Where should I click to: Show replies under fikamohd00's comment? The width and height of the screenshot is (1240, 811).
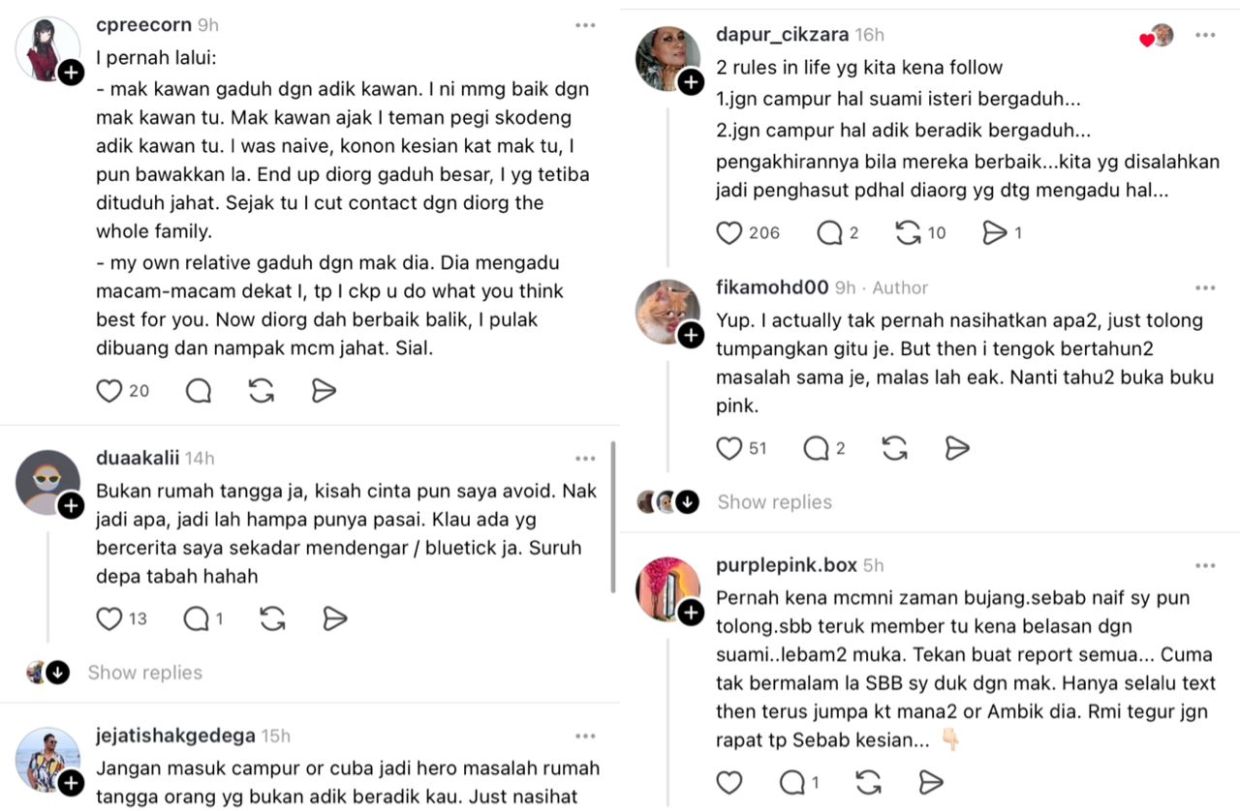point(774,502)
